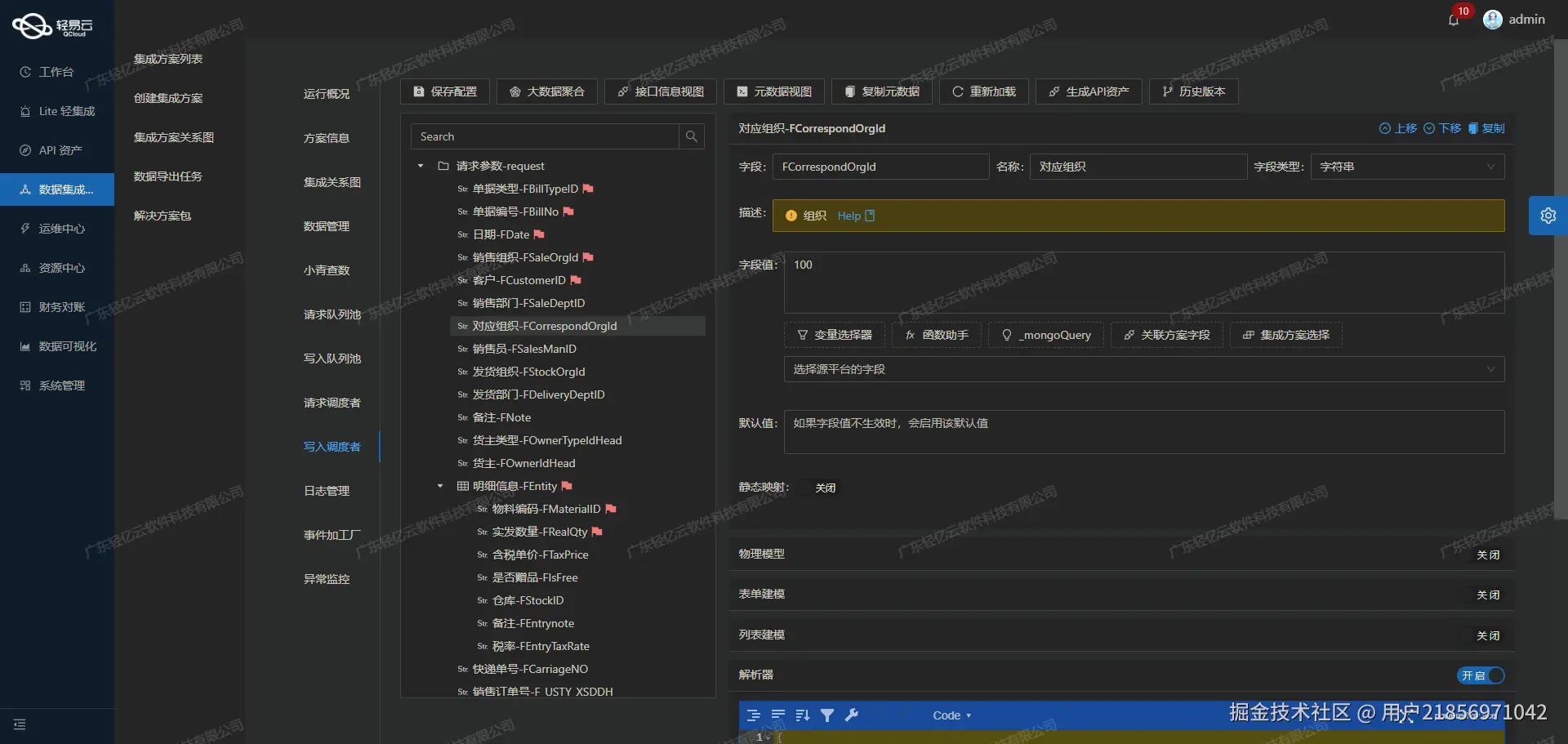Image resolution: width=1568 pixels, height=744 pixels.
Task: Click the wrench repair icon in editor
Action: coord(852,715)
